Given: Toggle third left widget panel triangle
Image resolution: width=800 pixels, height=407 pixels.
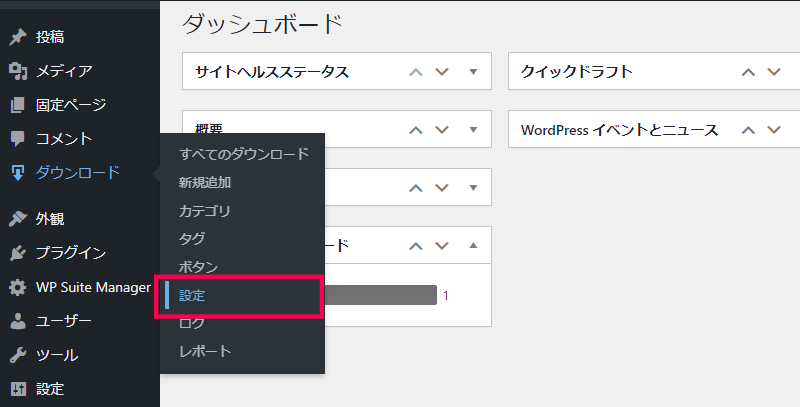Looking at the screenshot, I should pos(473,188).
